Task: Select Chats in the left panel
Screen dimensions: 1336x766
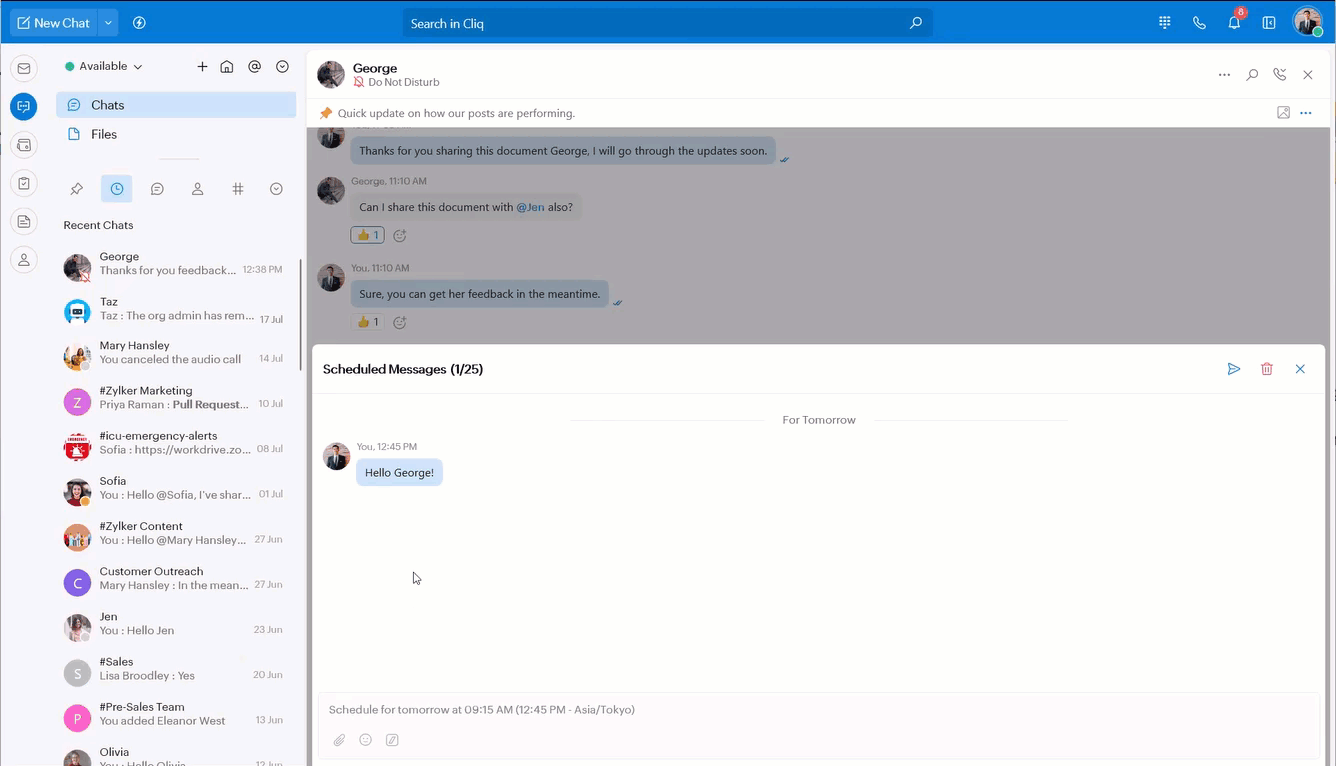Action: click(176, 105)
